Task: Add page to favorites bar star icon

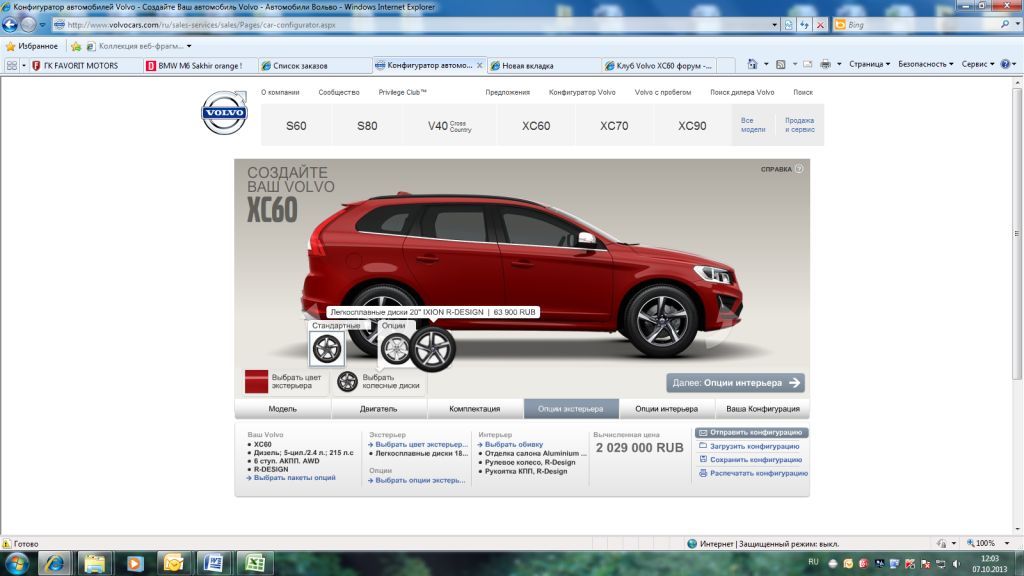Action: 76,46
